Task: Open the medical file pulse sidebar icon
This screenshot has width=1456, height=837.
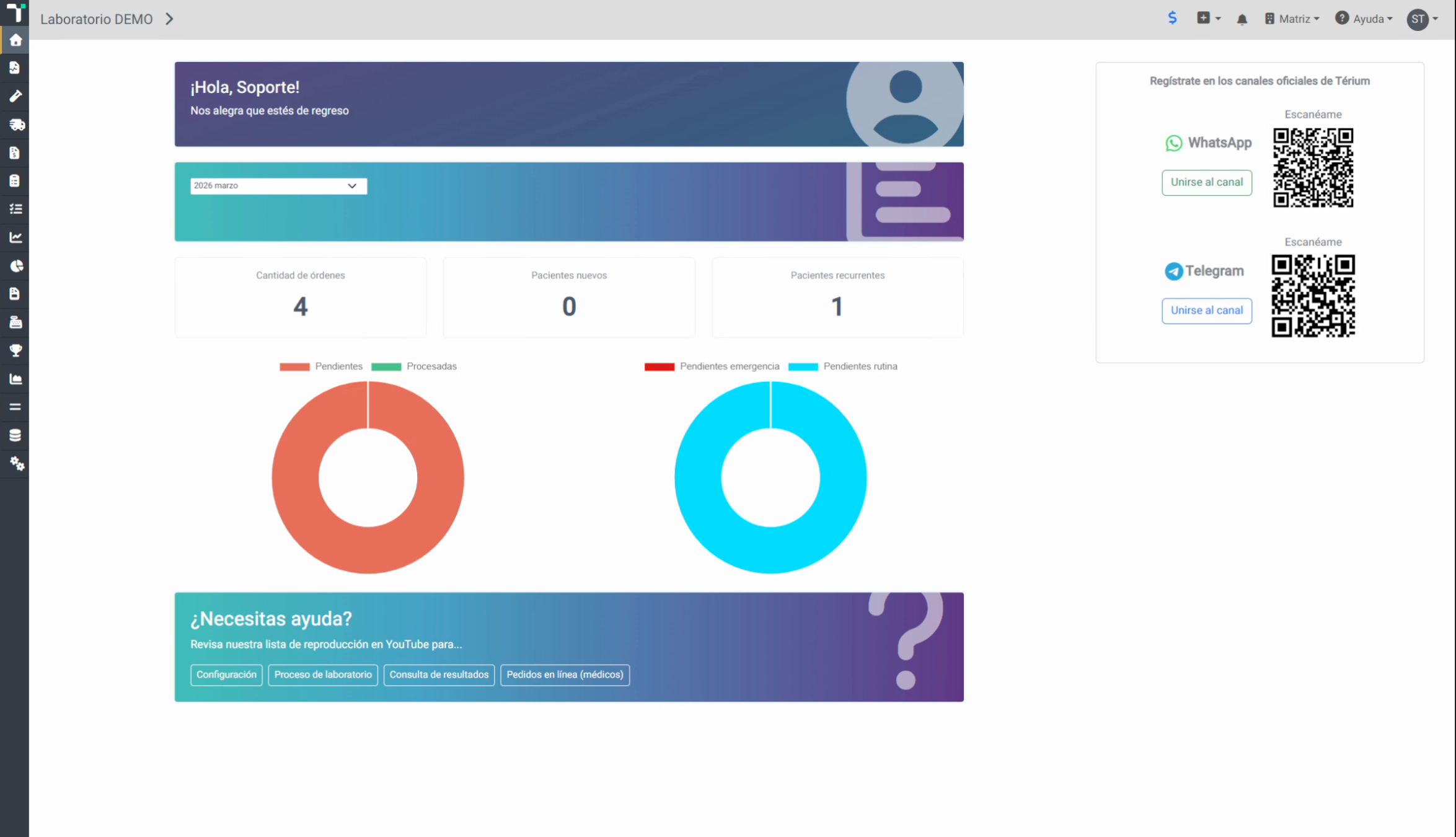Action: (x=15, y=68)
